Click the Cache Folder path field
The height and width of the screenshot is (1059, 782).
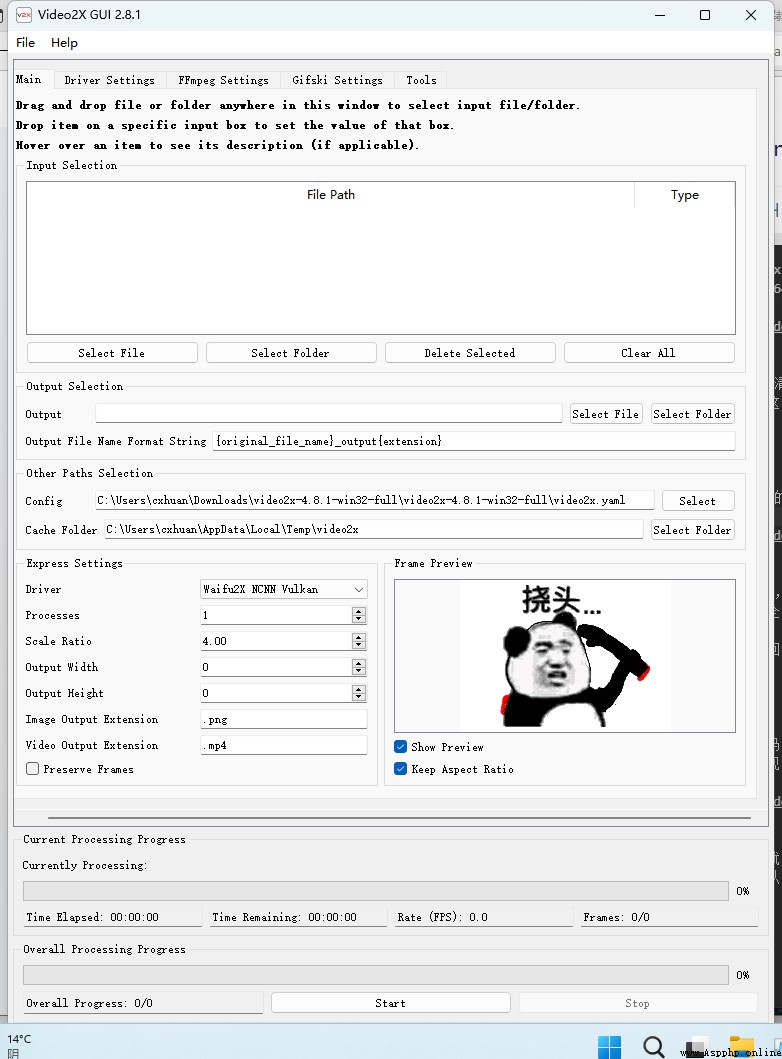point(373,530)
